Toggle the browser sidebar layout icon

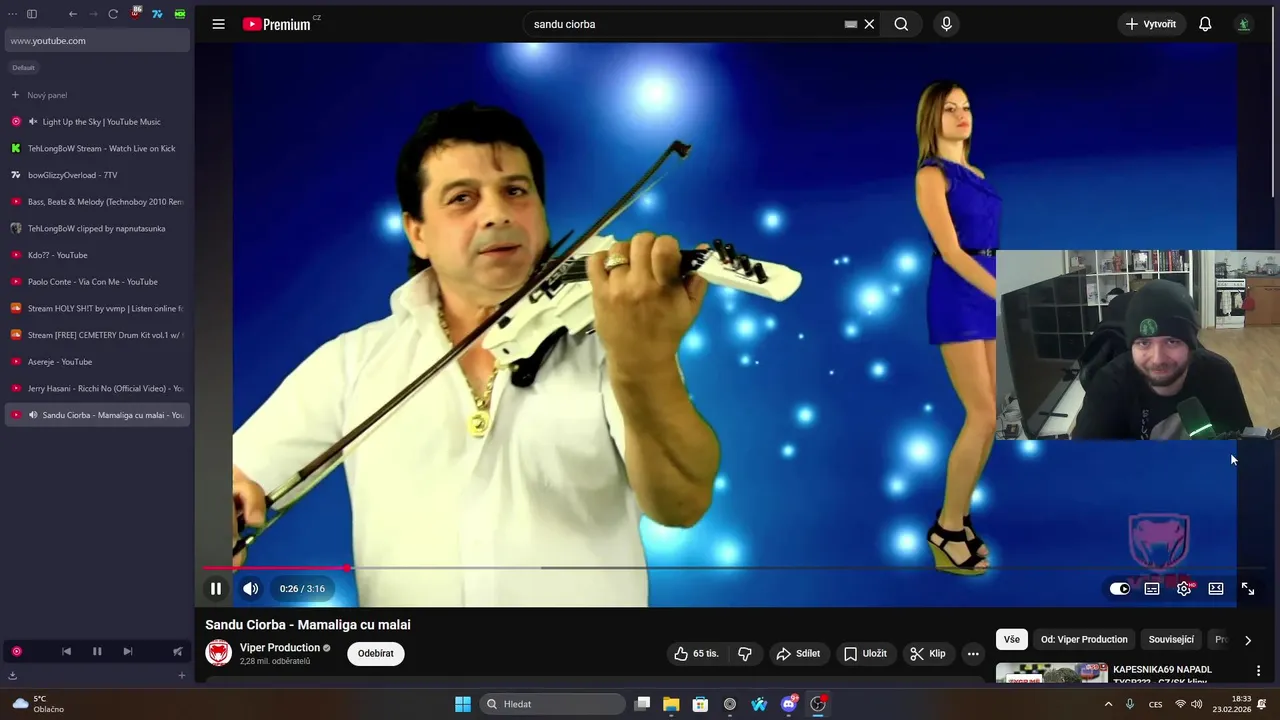click(32, 14)
